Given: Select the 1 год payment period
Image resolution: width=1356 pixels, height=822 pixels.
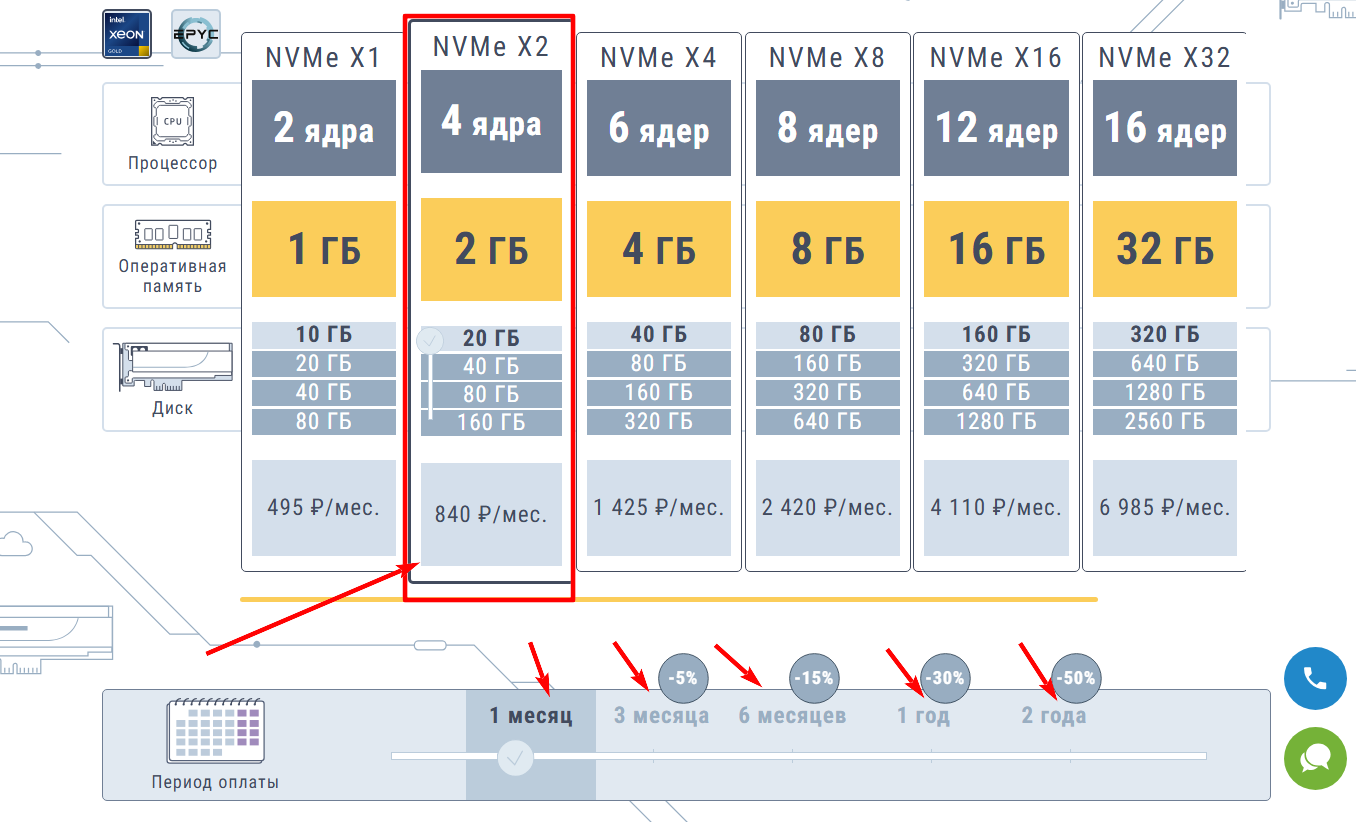Looking at the screenshot, I should (x=923, y=716).
